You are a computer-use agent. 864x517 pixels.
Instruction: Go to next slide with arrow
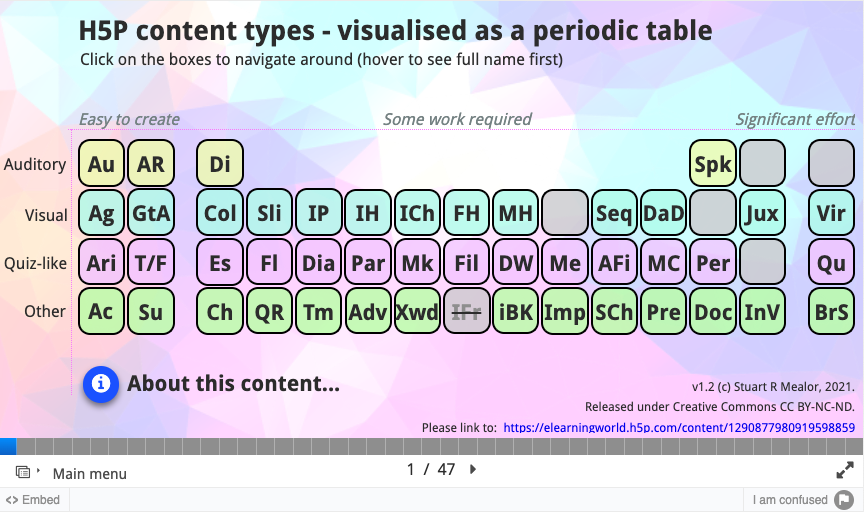pyautogui.click(x=473, y=470)
